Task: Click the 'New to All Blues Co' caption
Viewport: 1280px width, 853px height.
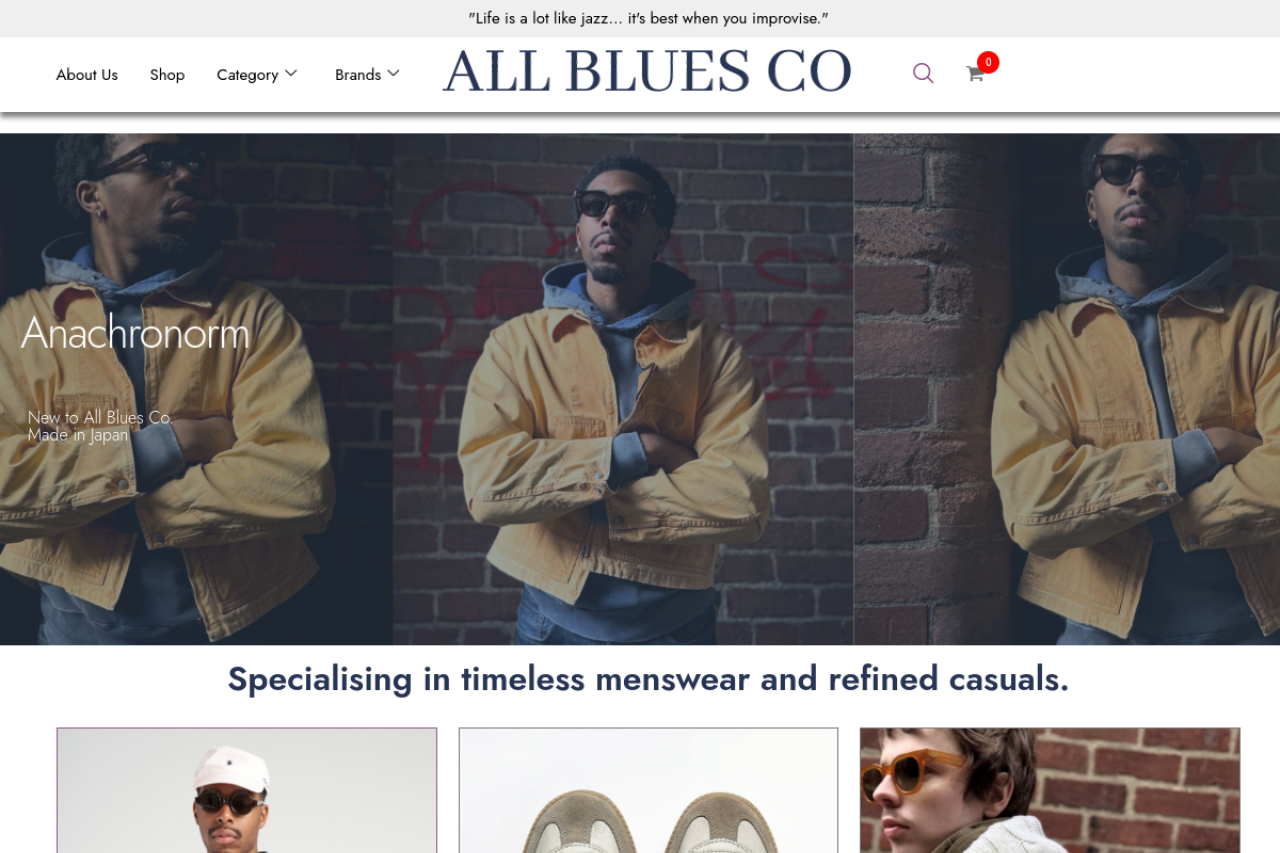Action: click(x=99, y=417)
